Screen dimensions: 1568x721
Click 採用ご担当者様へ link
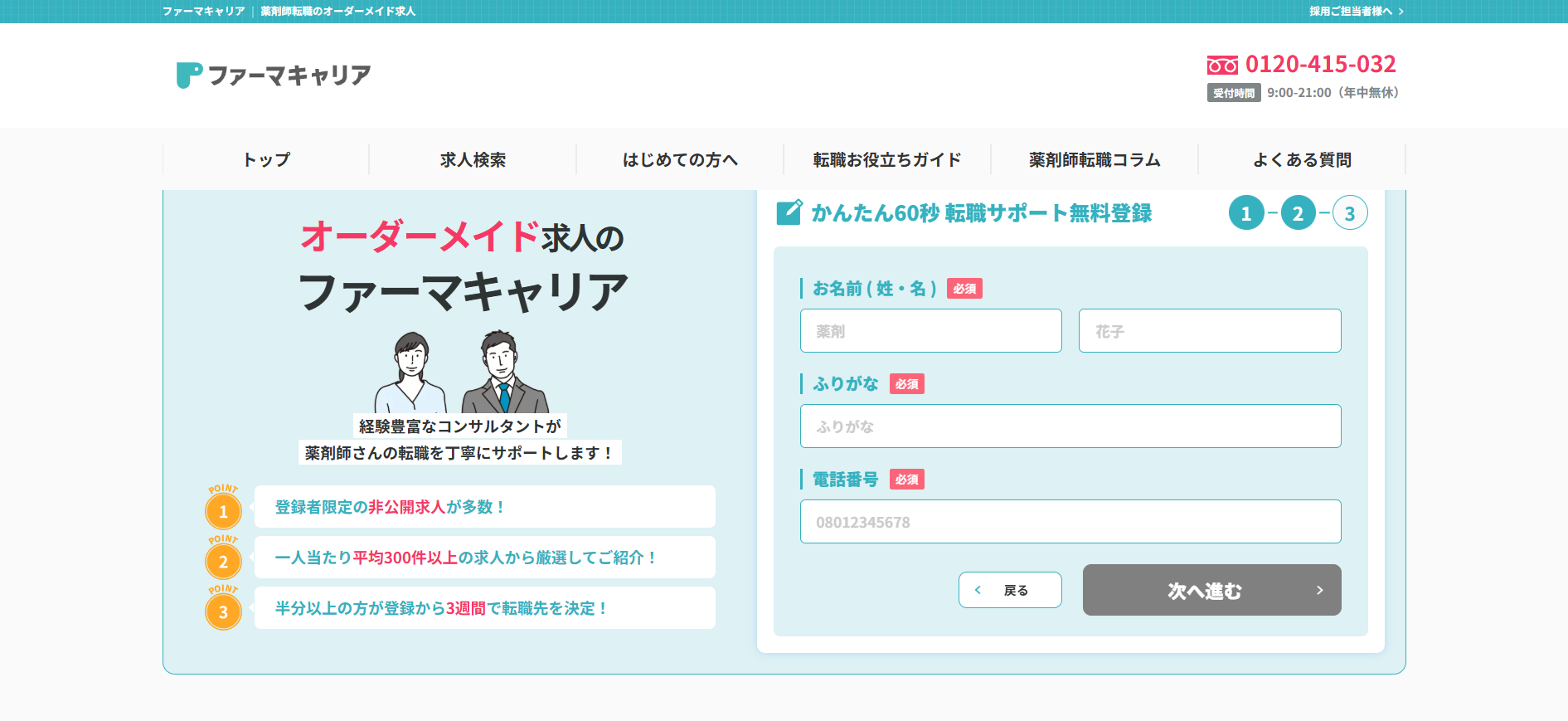point(1357,12)
